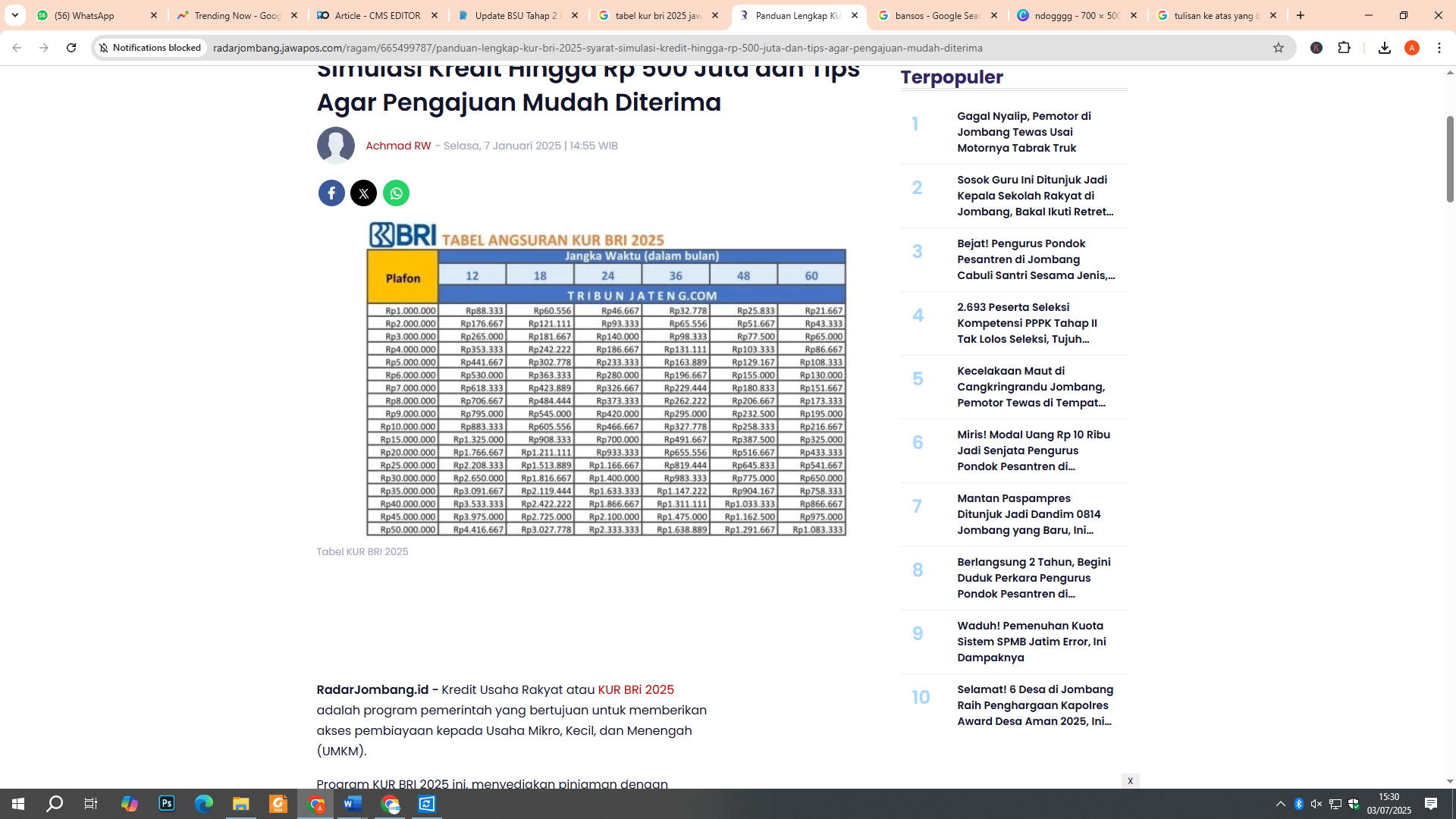Show hidden system tray icons
Viewport: 1456px width, 819px height.
click(x=1281, y=804)
